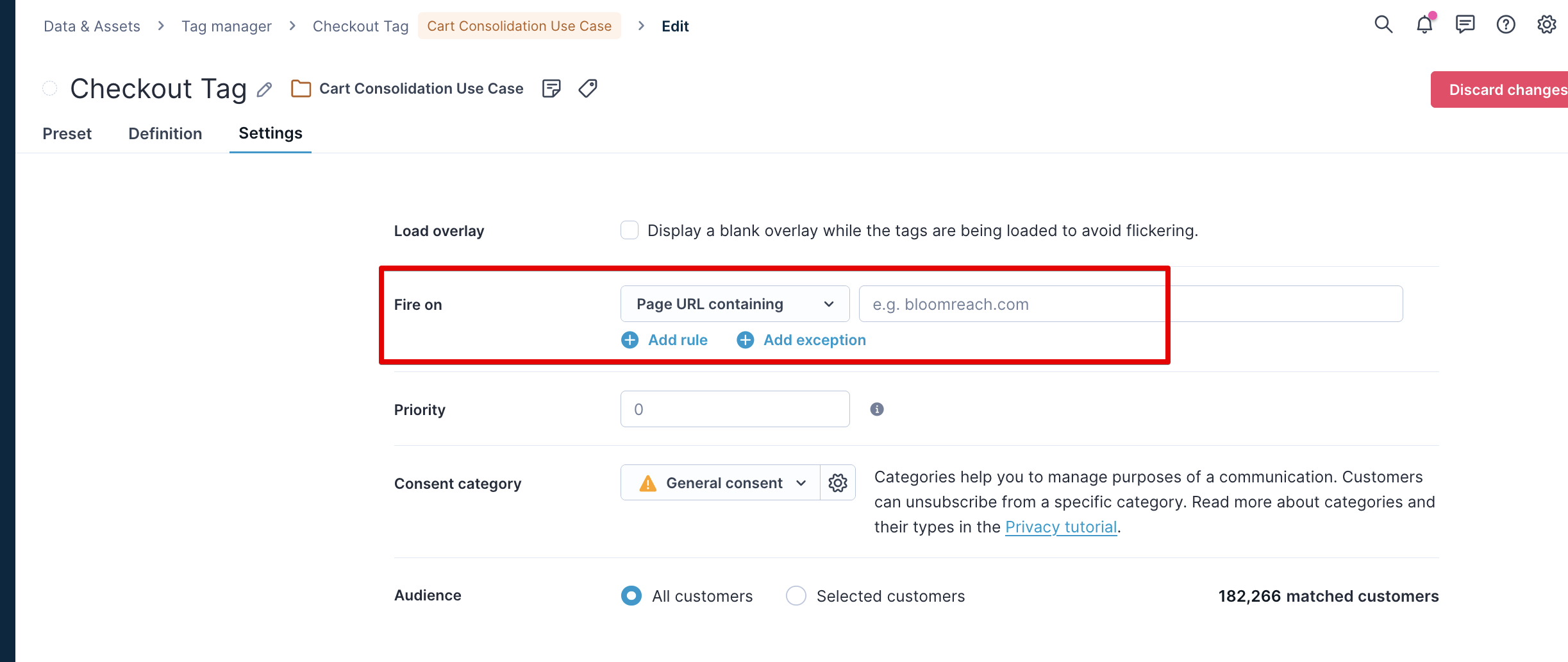
Task: Click the tag label icon near the title
Action: click(x=587, y=89)
